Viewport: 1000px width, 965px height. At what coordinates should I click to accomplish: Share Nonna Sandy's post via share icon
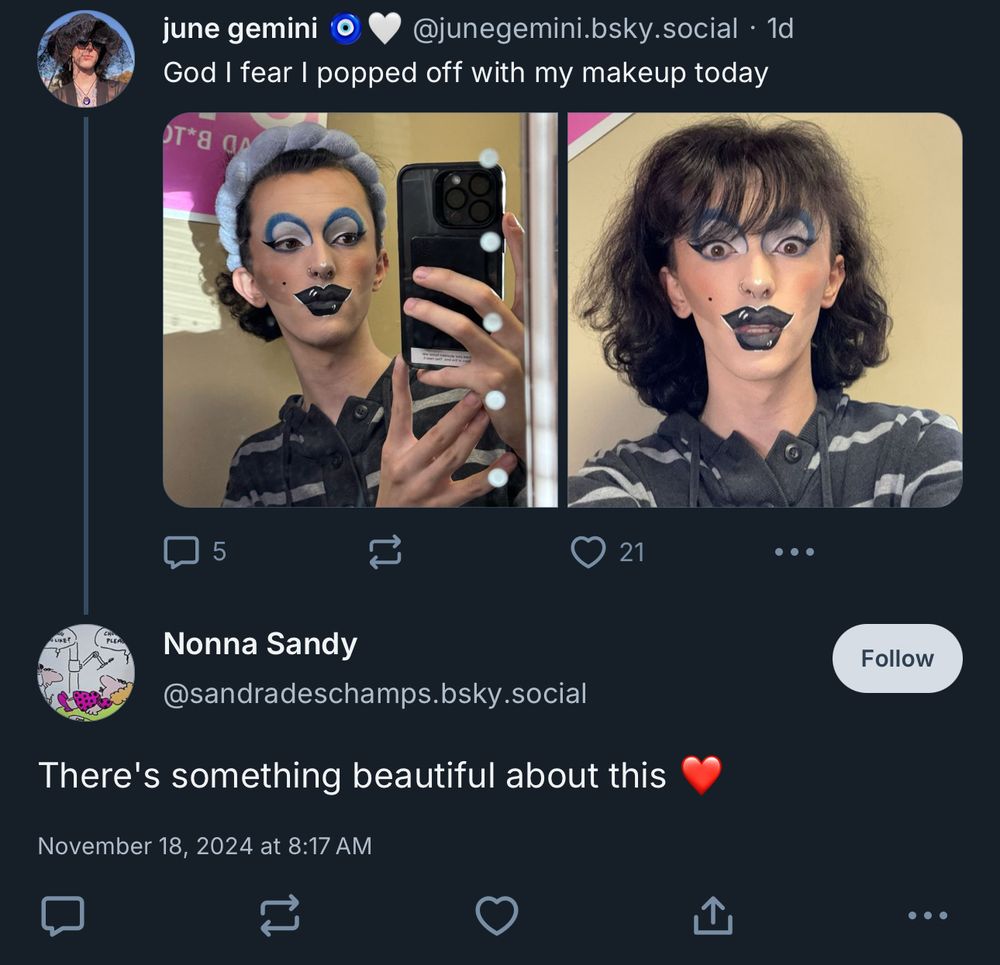coord(713,914)
